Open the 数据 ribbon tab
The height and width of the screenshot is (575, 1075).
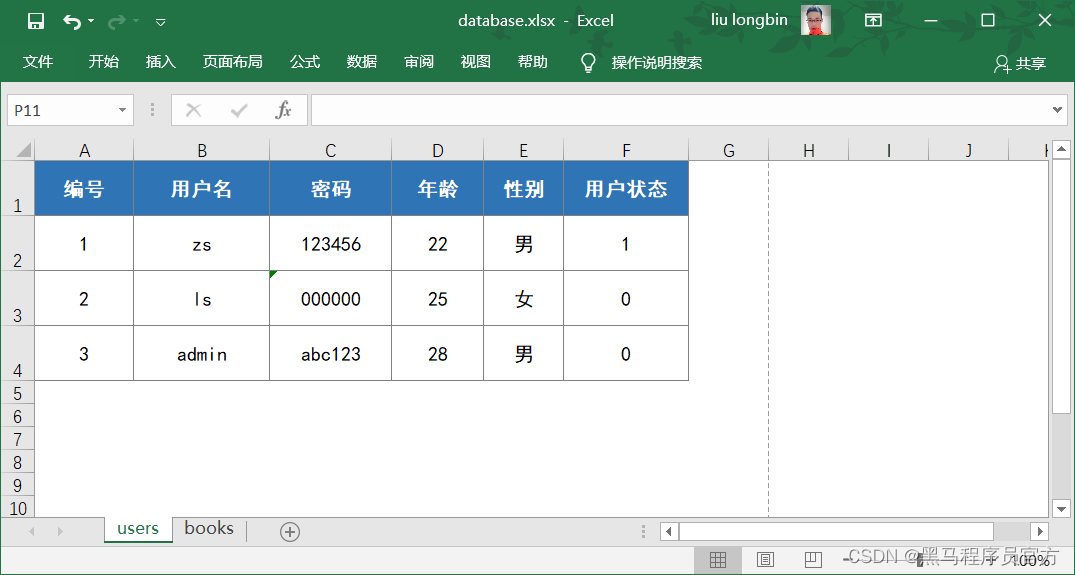click(361, 62)
